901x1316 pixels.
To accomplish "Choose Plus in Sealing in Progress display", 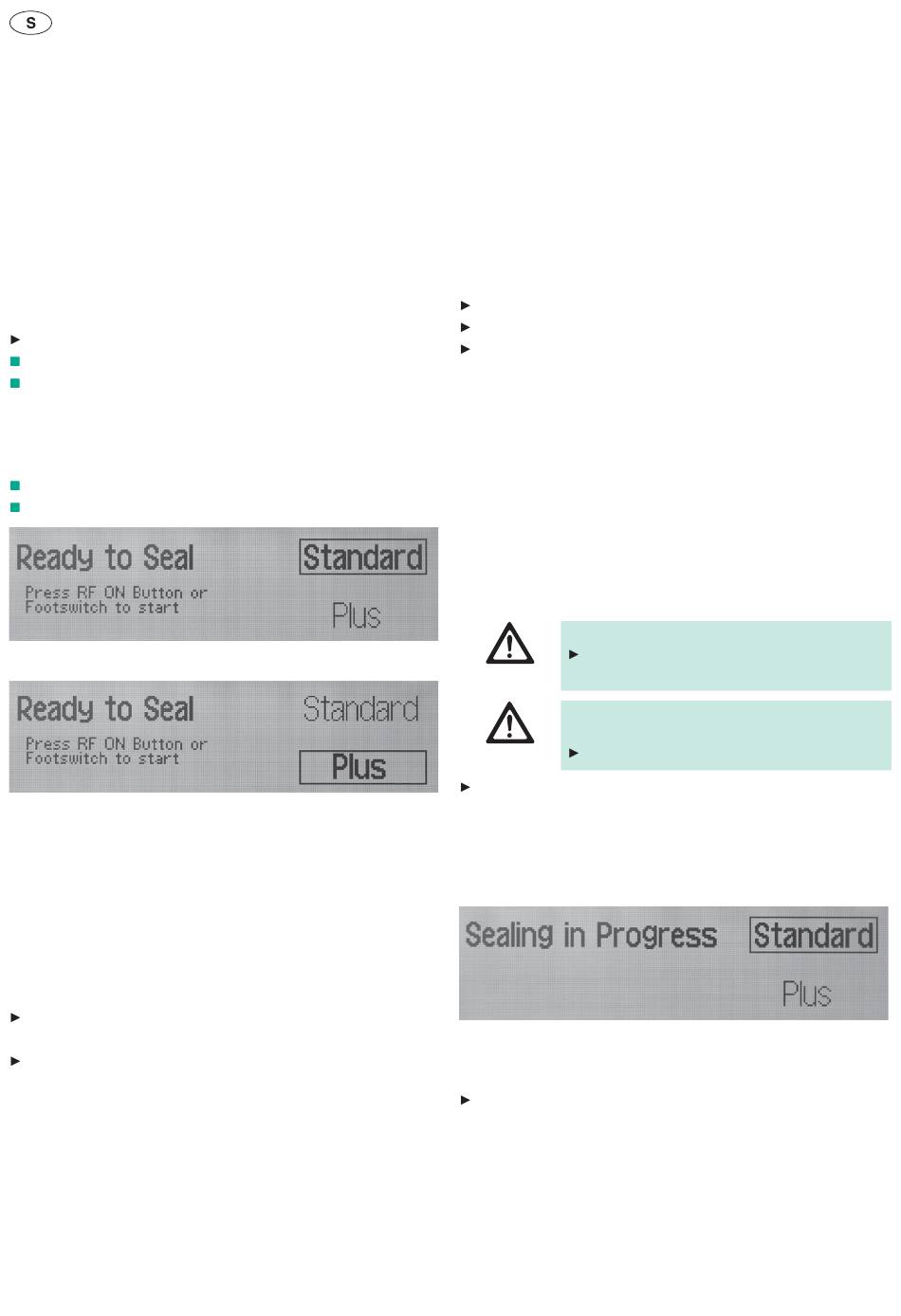I will tap(807, 995).
